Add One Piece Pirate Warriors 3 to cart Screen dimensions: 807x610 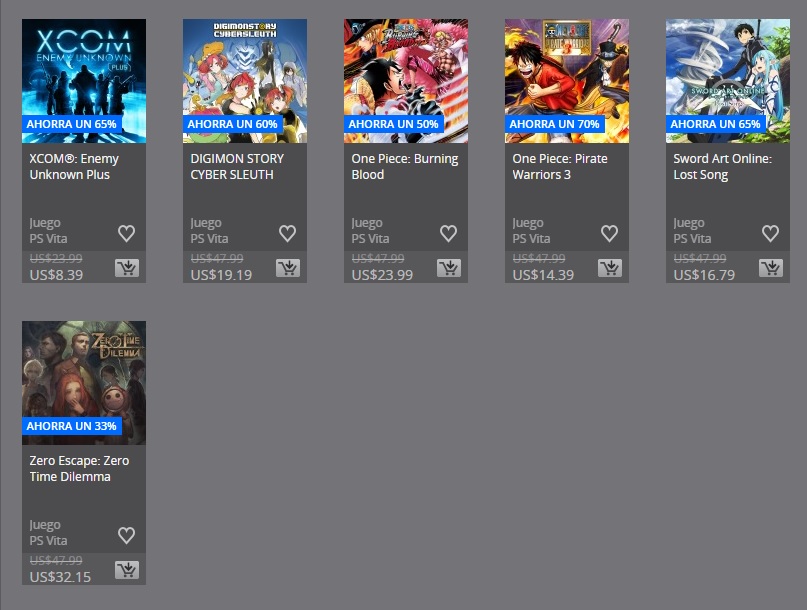pyautogui.click(x=610, y=268)
